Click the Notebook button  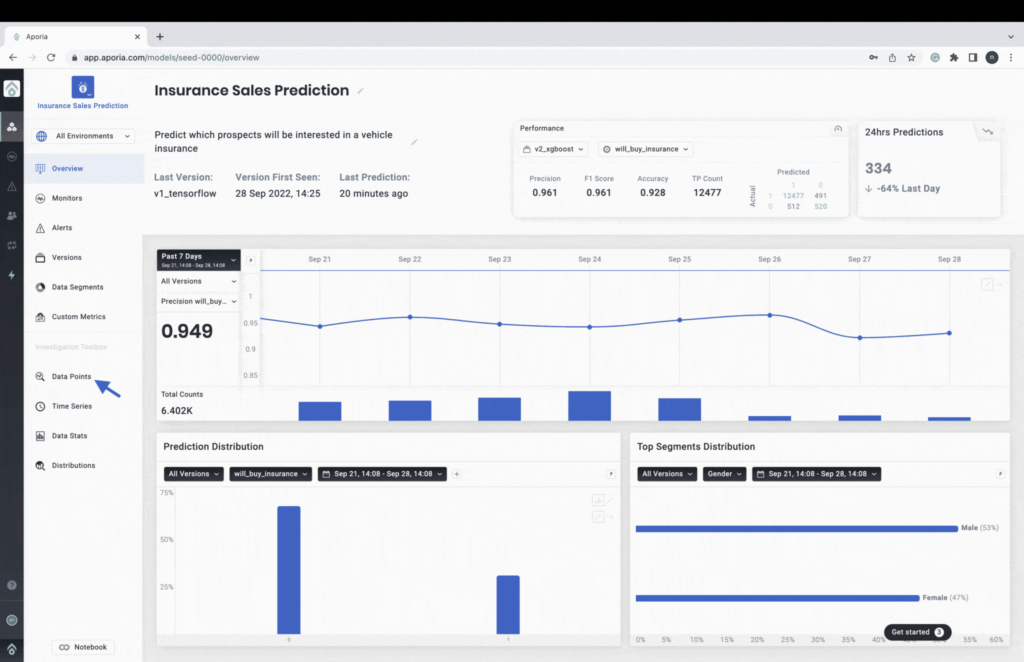83,647
